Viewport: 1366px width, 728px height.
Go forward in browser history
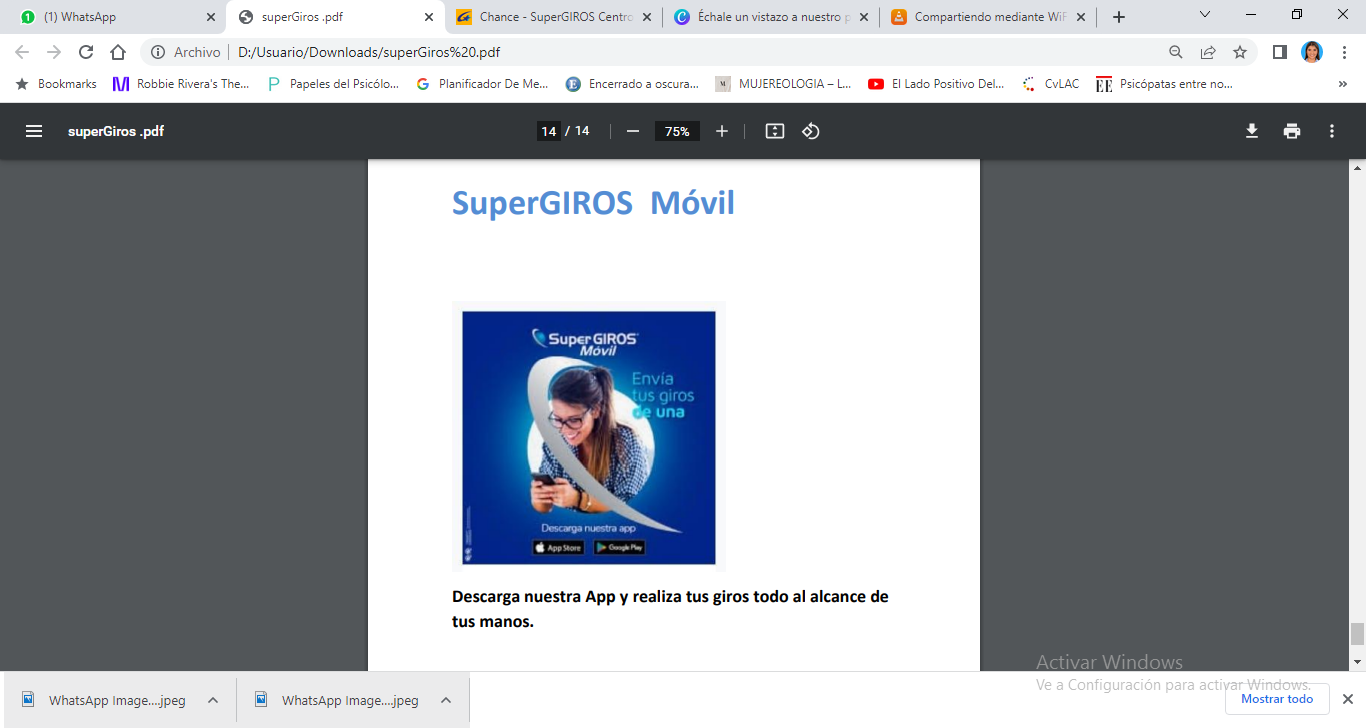[x=54, y=52]
